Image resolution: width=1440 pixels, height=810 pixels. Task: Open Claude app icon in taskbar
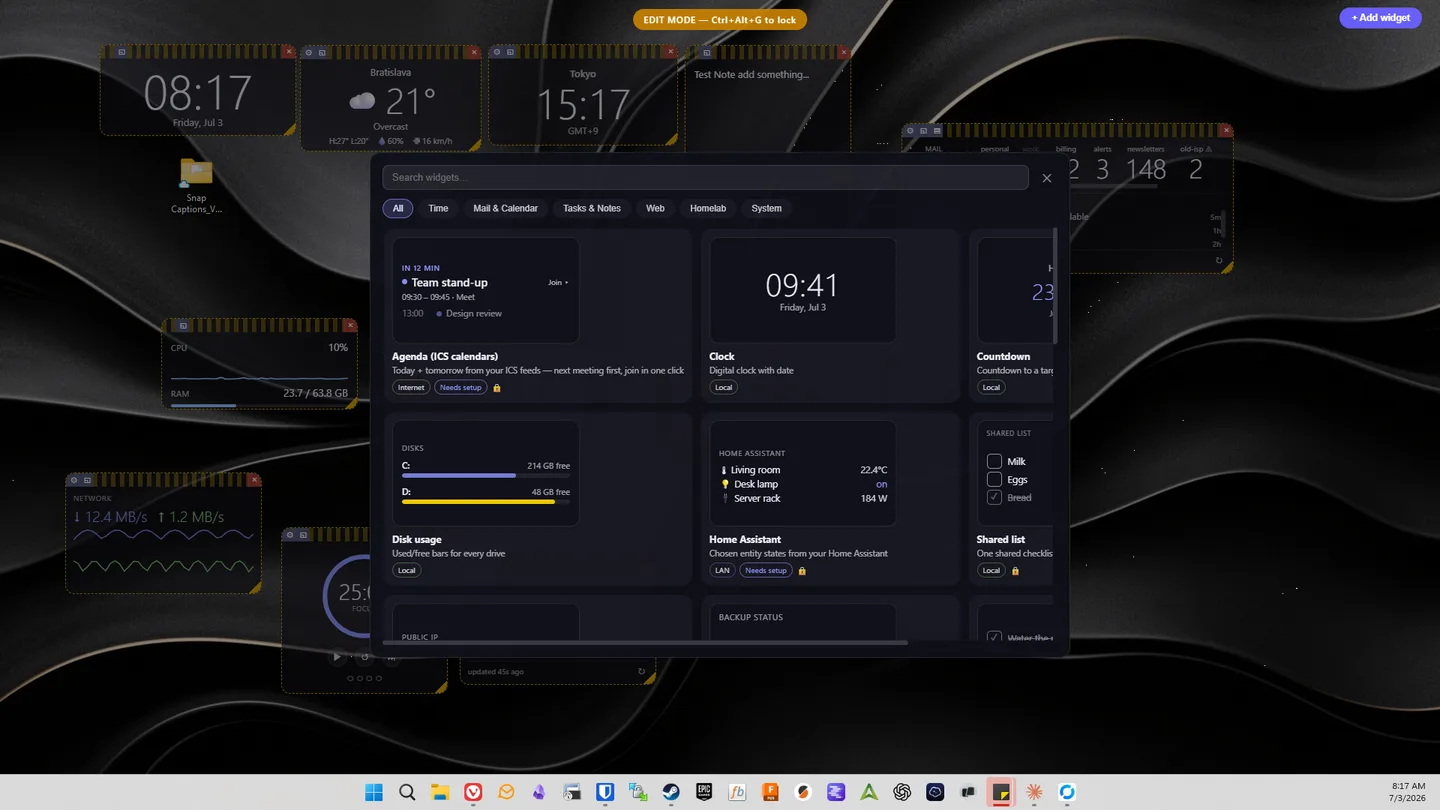pyautogui.click(x=1034, y=793)
